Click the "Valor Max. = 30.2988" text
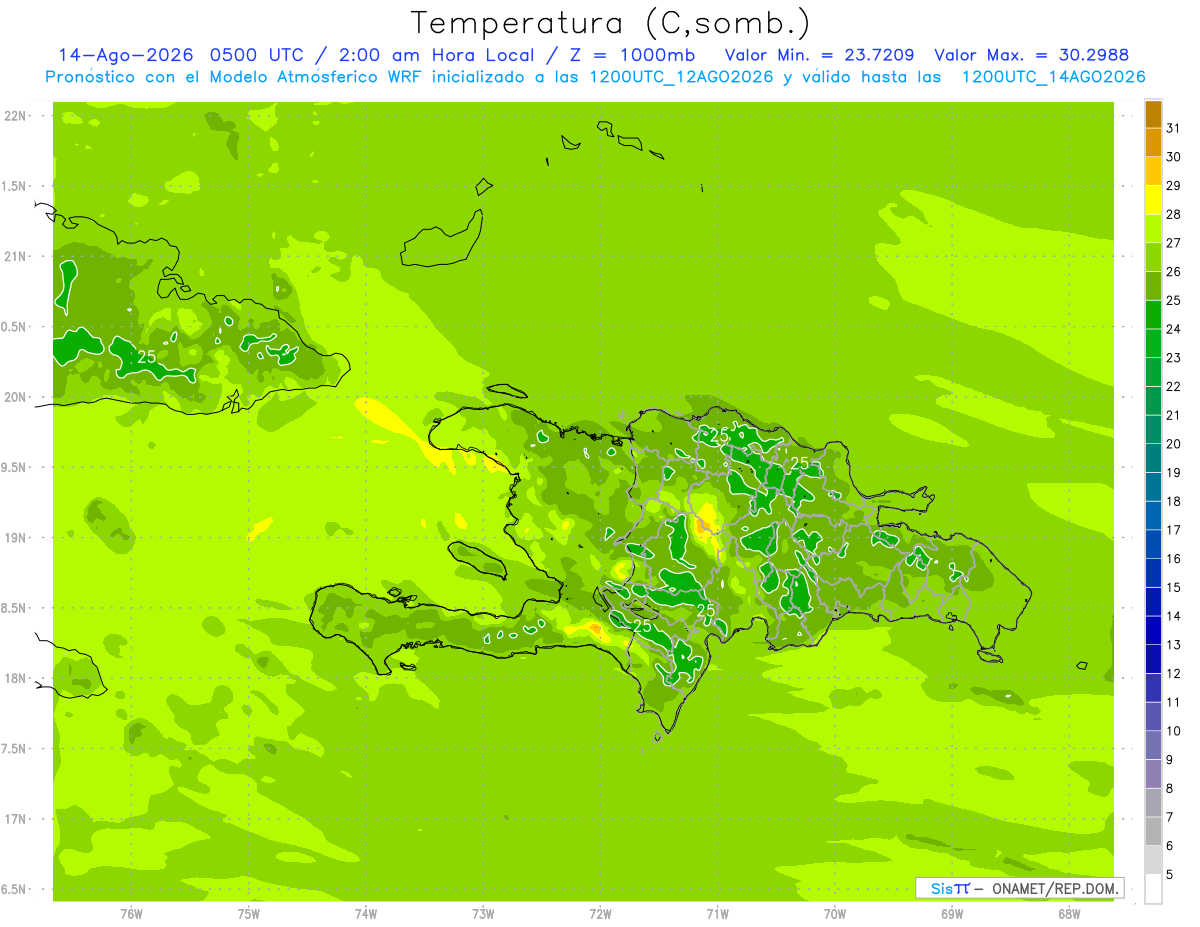 tap(1031, 55)
